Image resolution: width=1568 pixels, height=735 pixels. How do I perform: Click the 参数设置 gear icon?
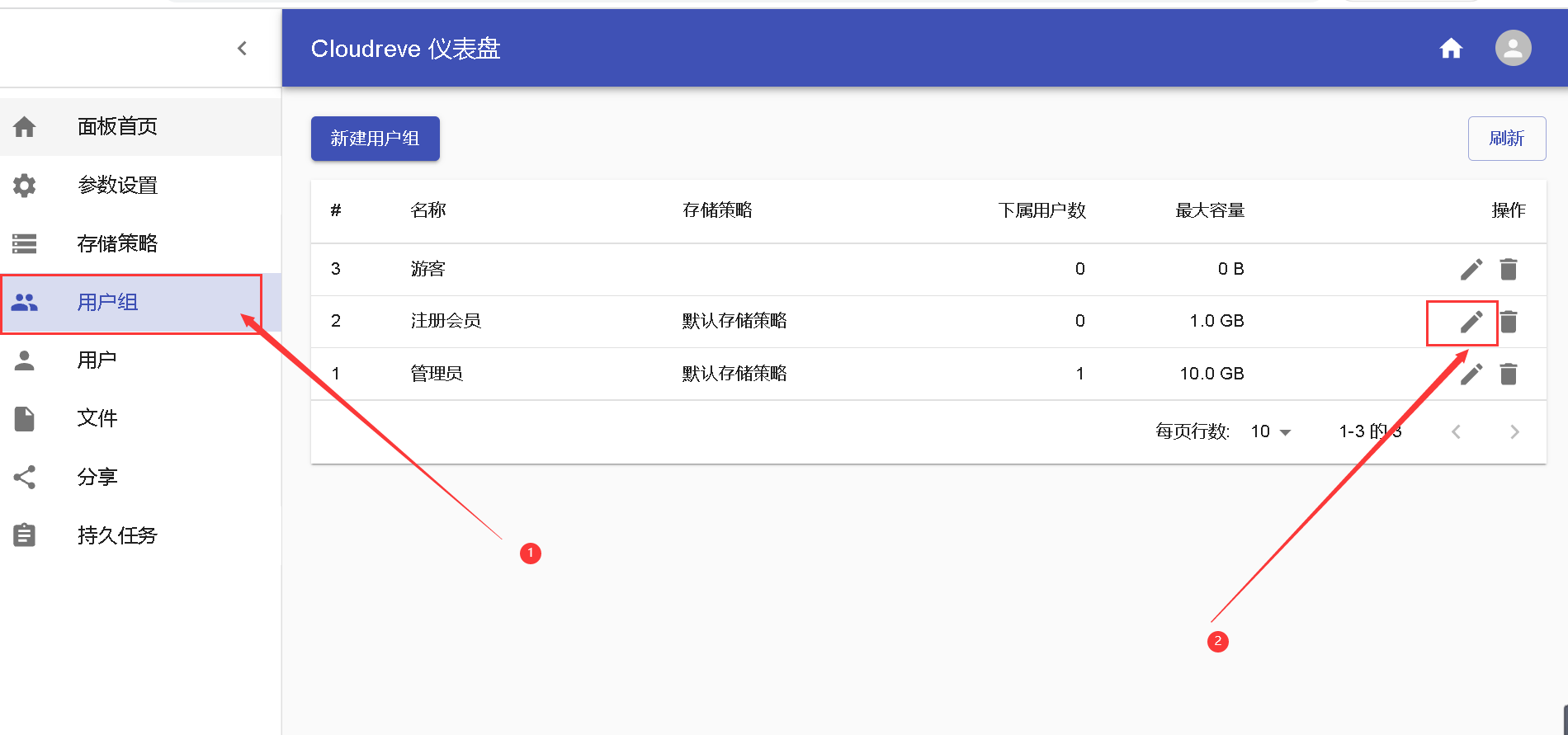click(25, 185)
